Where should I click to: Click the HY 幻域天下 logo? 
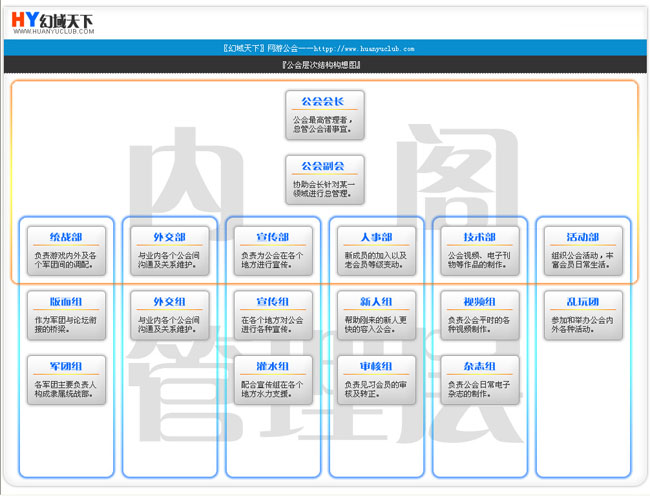pos(53,22)
